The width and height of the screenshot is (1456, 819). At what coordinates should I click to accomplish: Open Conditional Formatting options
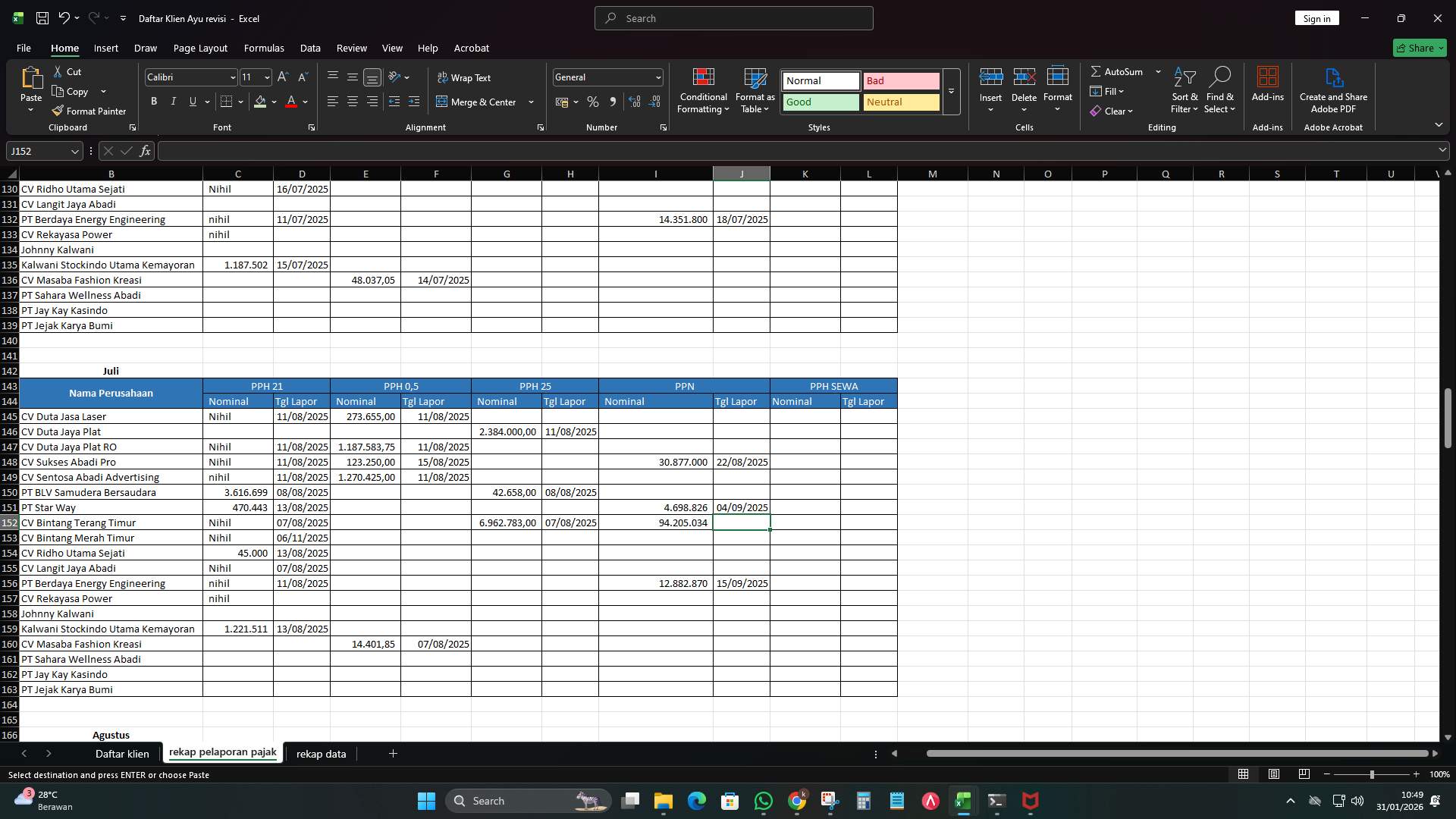coord(703,91)
